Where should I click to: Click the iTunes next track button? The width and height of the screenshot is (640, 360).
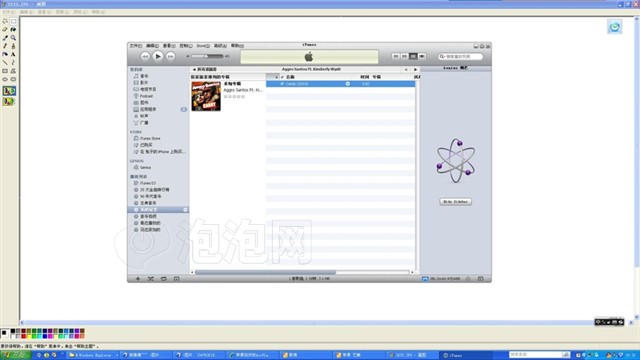click(x=171, y=56)
